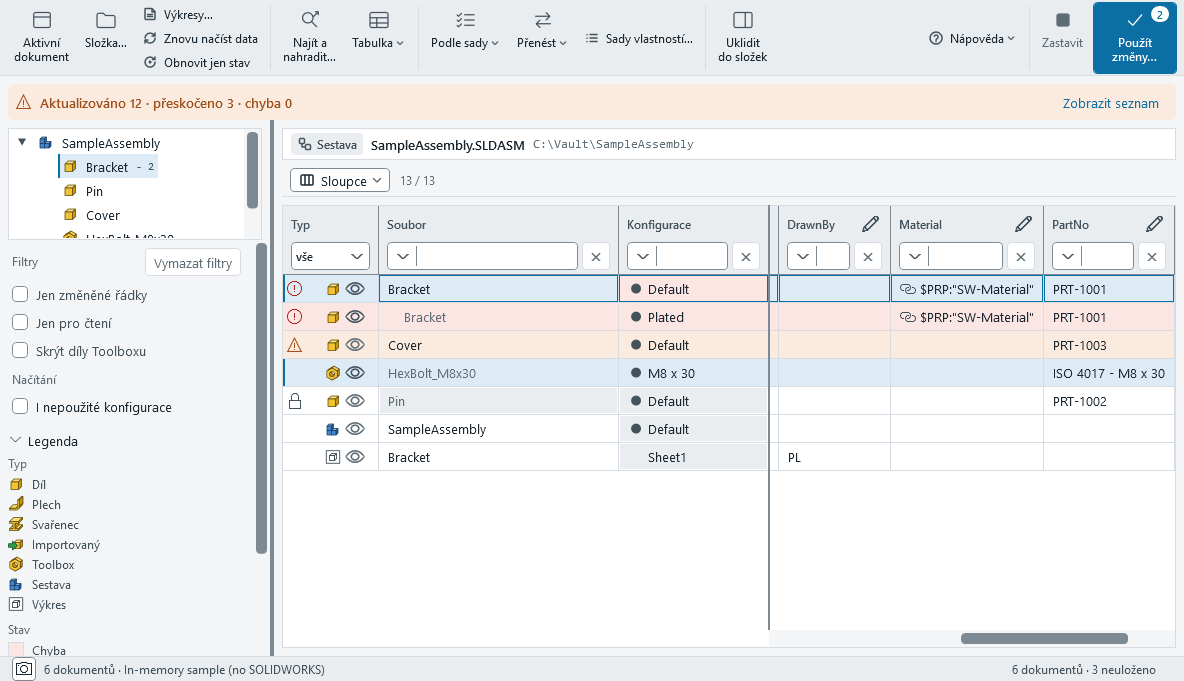
Task: Refresh status via Obnovit jen stav
Action: click(x=197, y=63)
